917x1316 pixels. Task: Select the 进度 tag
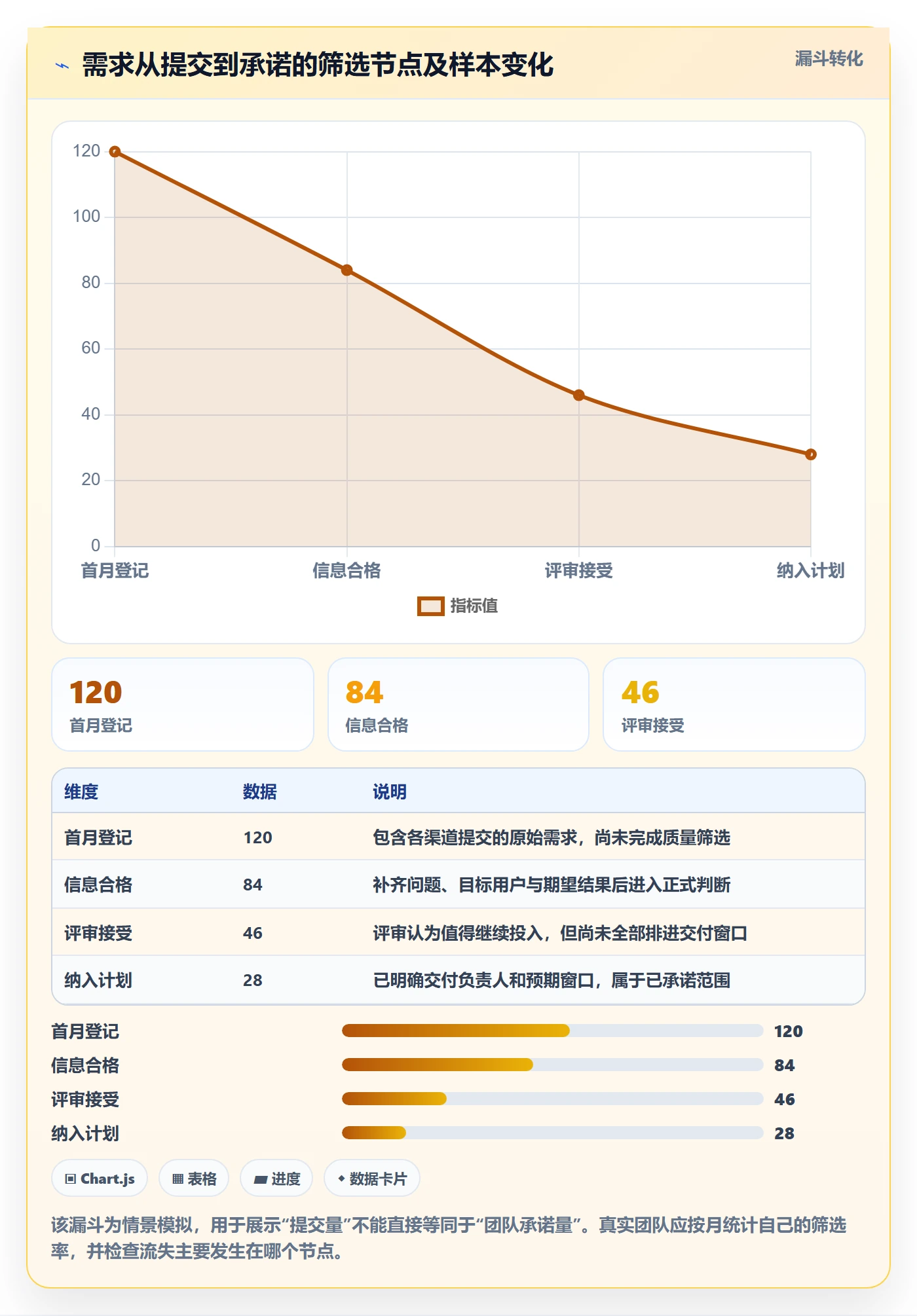point(276,1179)
